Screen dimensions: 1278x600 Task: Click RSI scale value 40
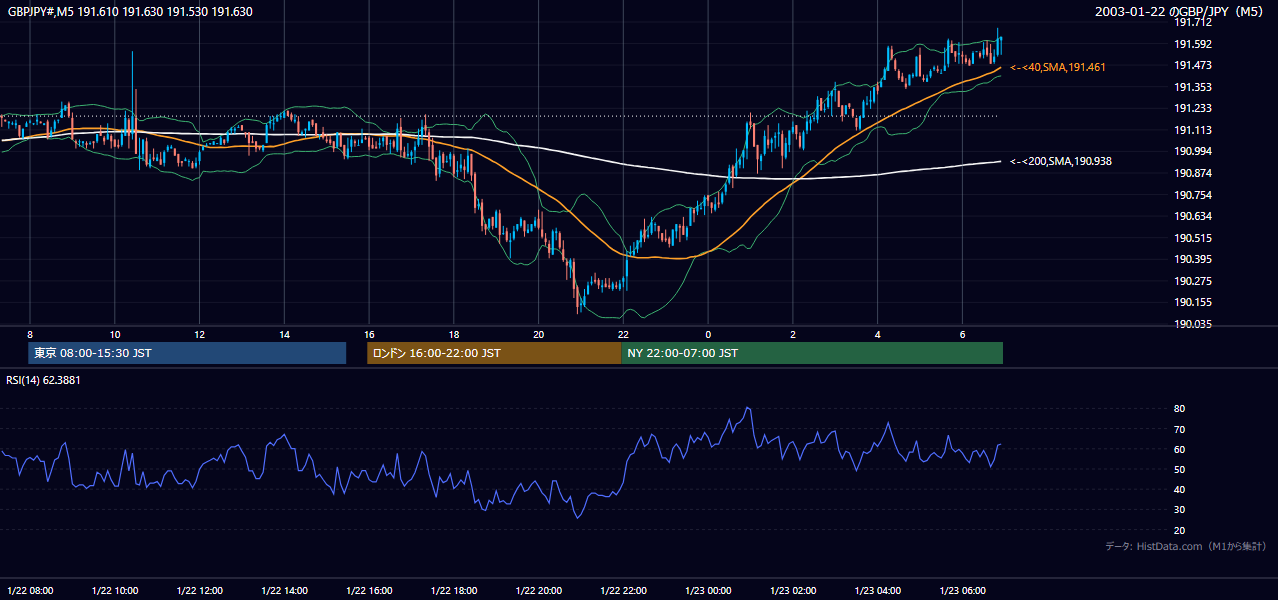pyautogui.click(x=1179, y=490)
